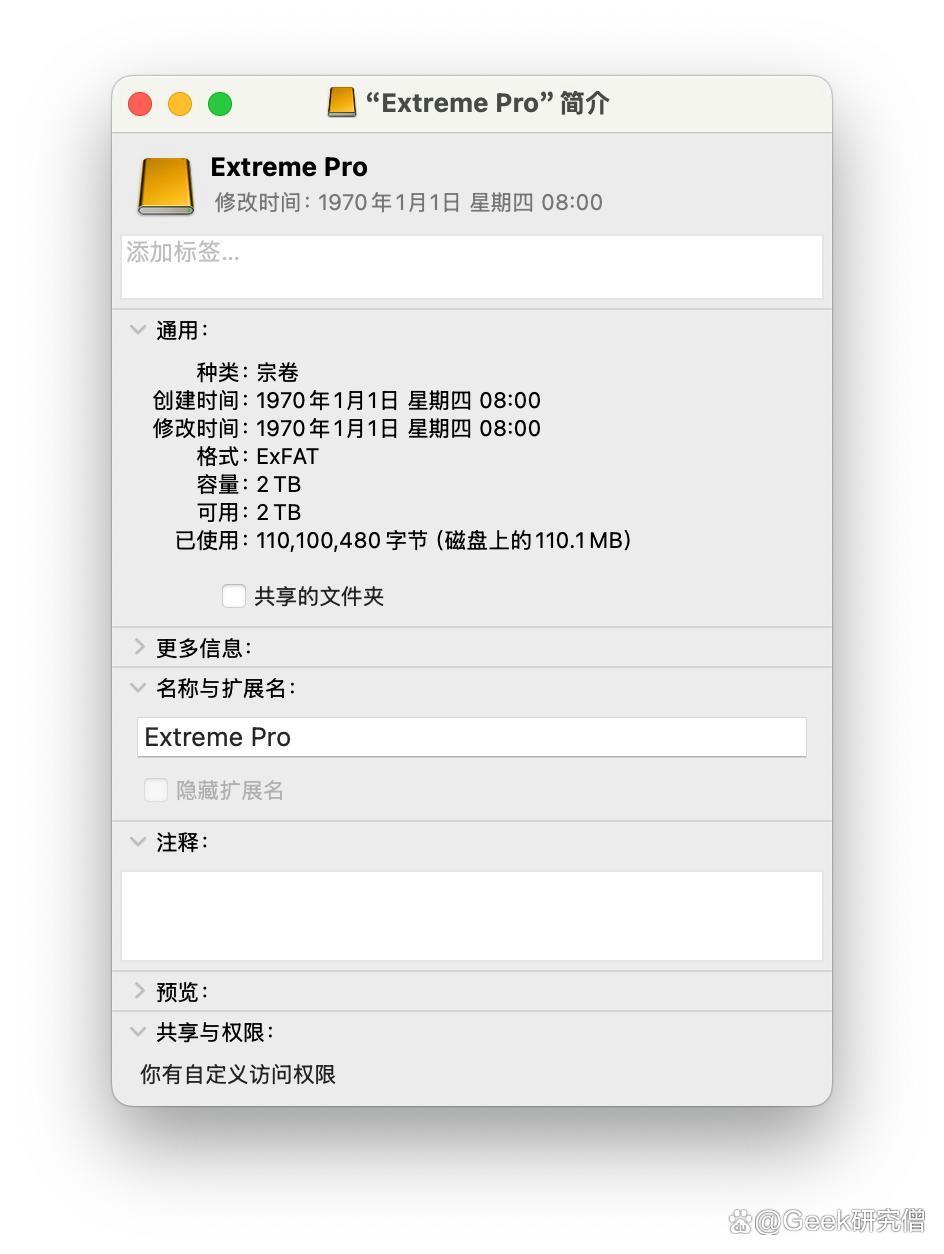
Task: Enable the 共享的文件夹 checkbox
Action: [x=233, y=596]
